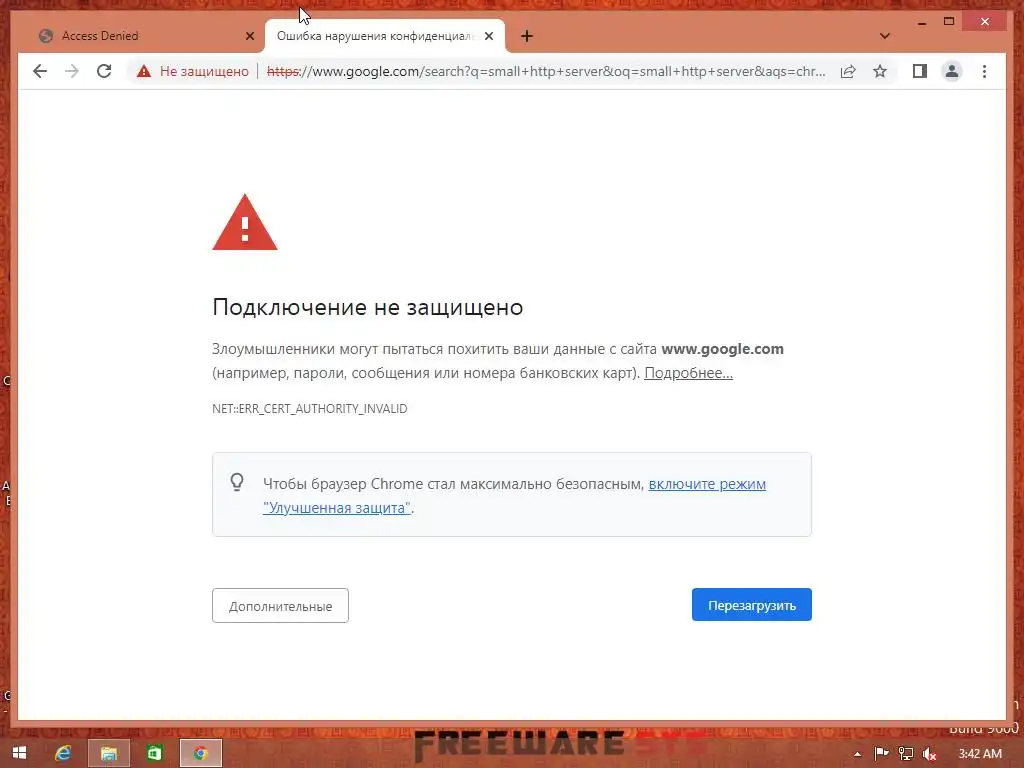Image resolution: width=1024 pixels, height=768 pixels.
Task: Click the blue Перезагрузить button
Action: click(752, 605)
